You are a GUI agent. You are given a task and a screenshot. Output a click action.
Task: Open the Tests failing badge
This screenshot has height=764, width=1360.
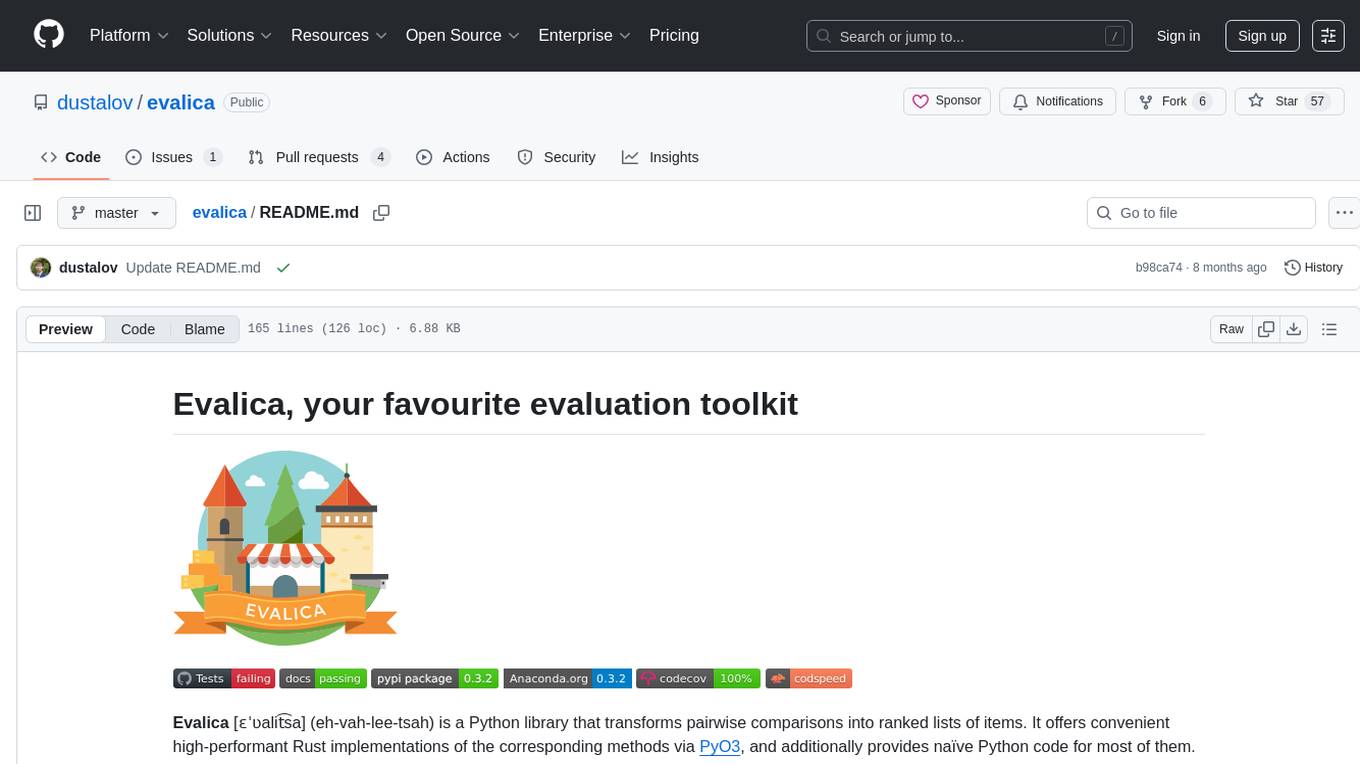point(224,678)
